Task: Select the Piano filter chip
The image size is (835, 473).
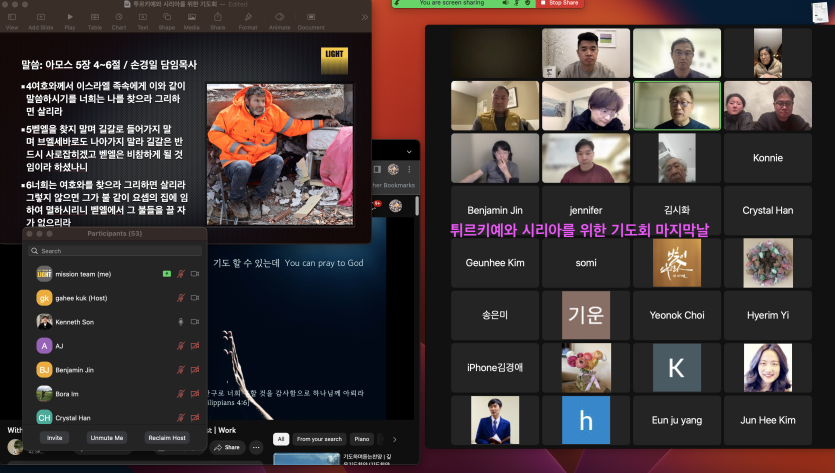Action: (x=362, y=439)
